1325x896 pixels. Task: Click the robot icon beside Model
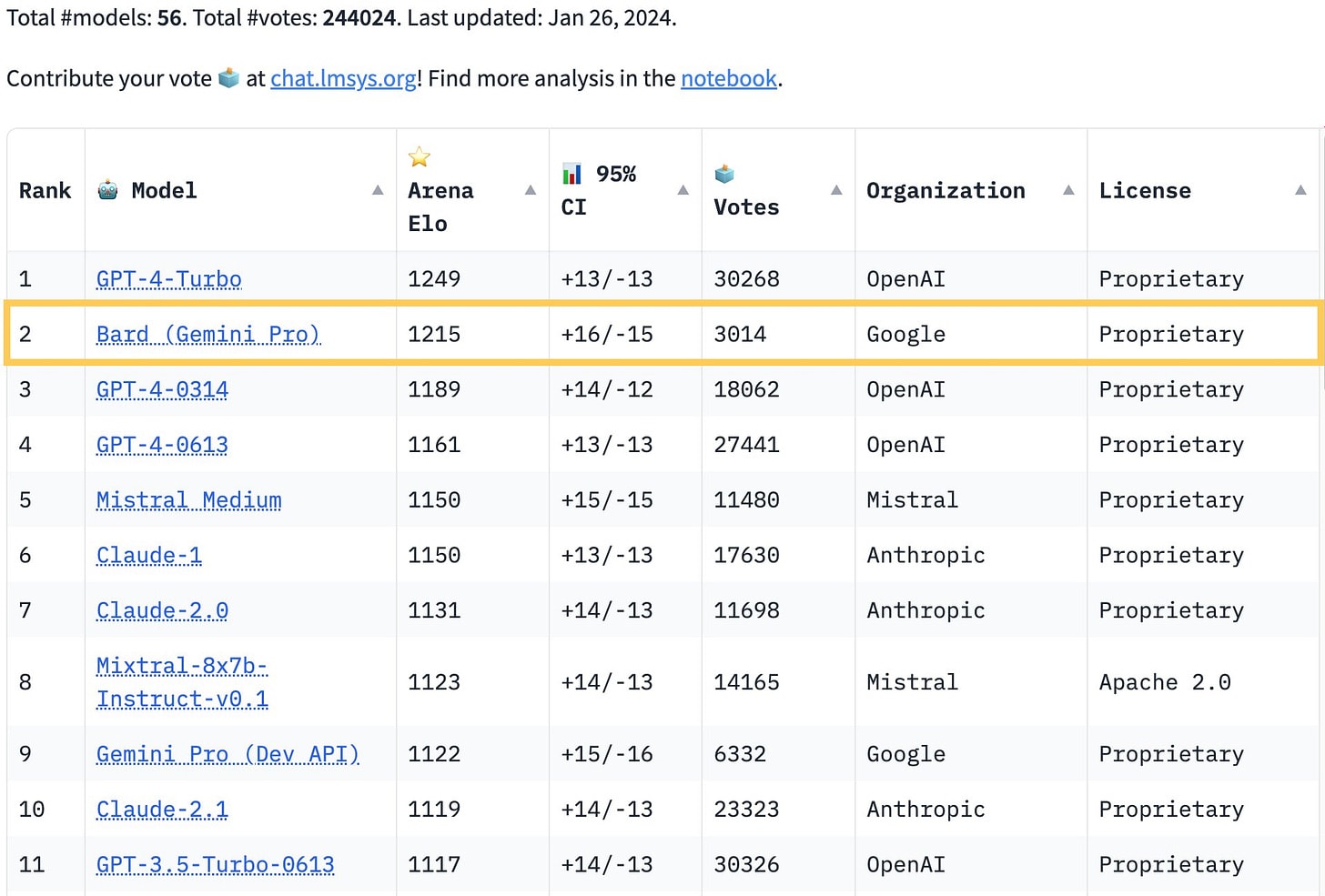(x=108, y=190)
